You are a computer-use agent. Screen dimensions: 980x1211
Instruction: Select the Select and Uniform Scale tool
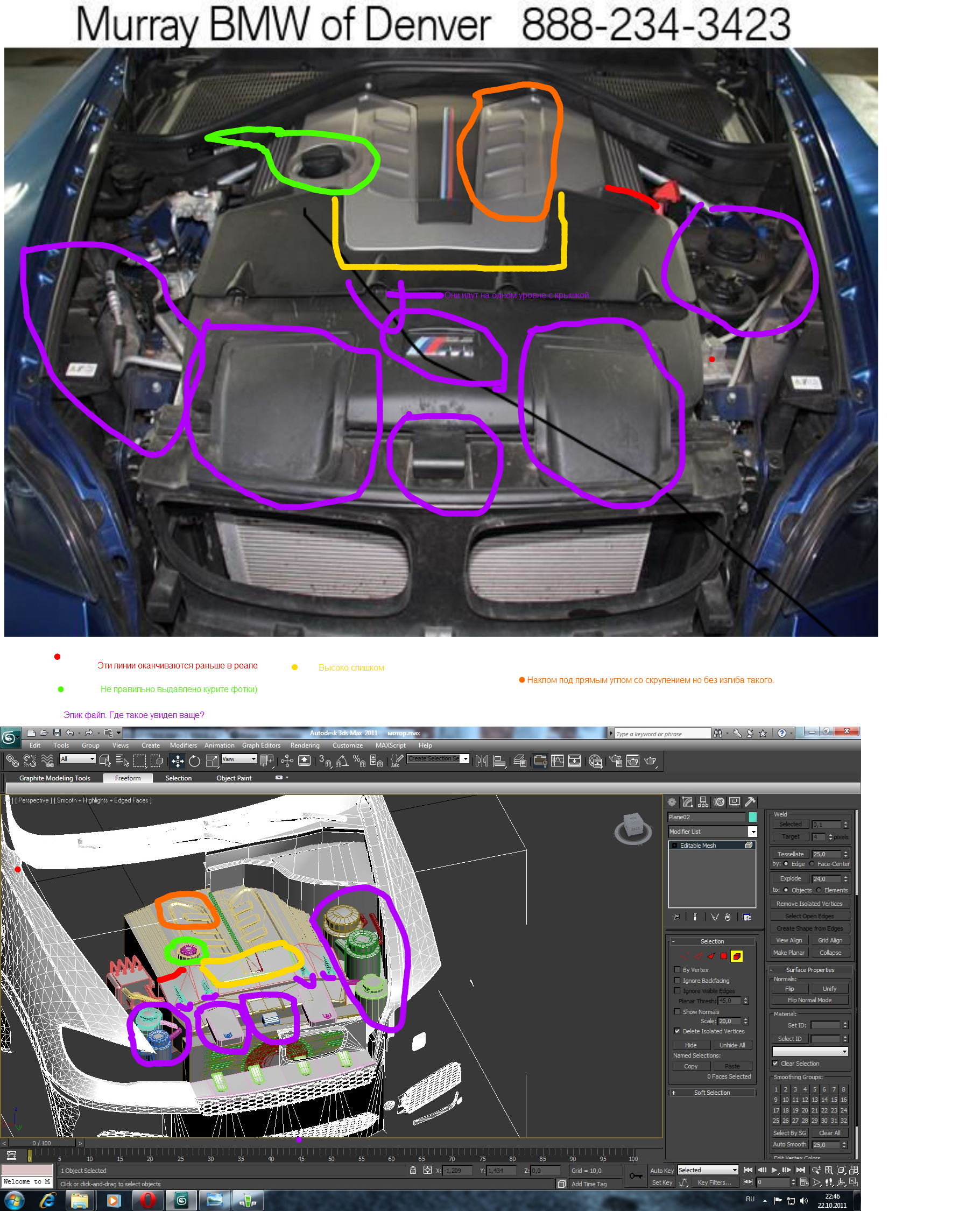coord(212,761)
